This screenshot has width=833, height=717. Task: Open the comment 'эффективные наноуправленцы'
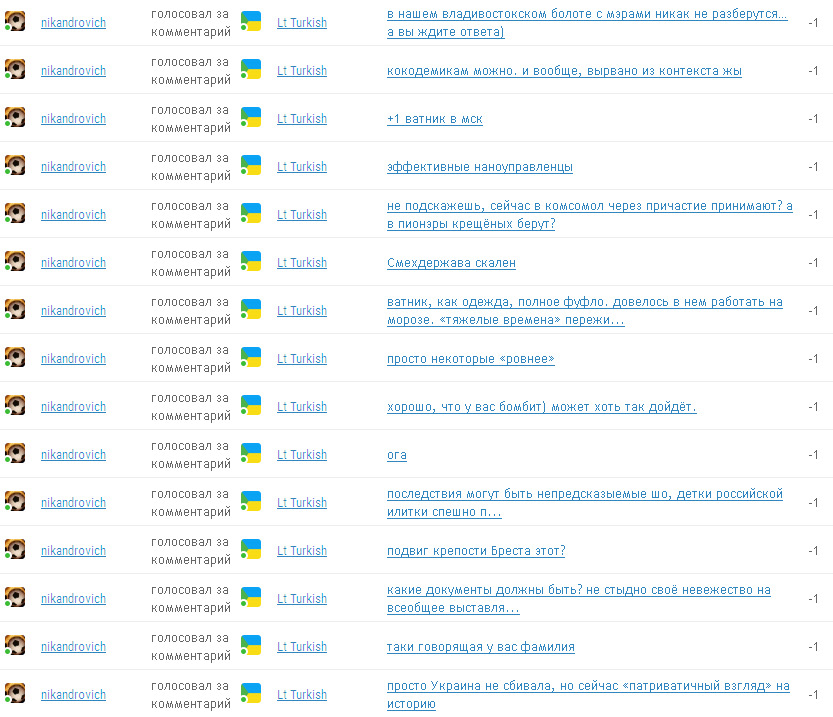click(x=479, y=167)
